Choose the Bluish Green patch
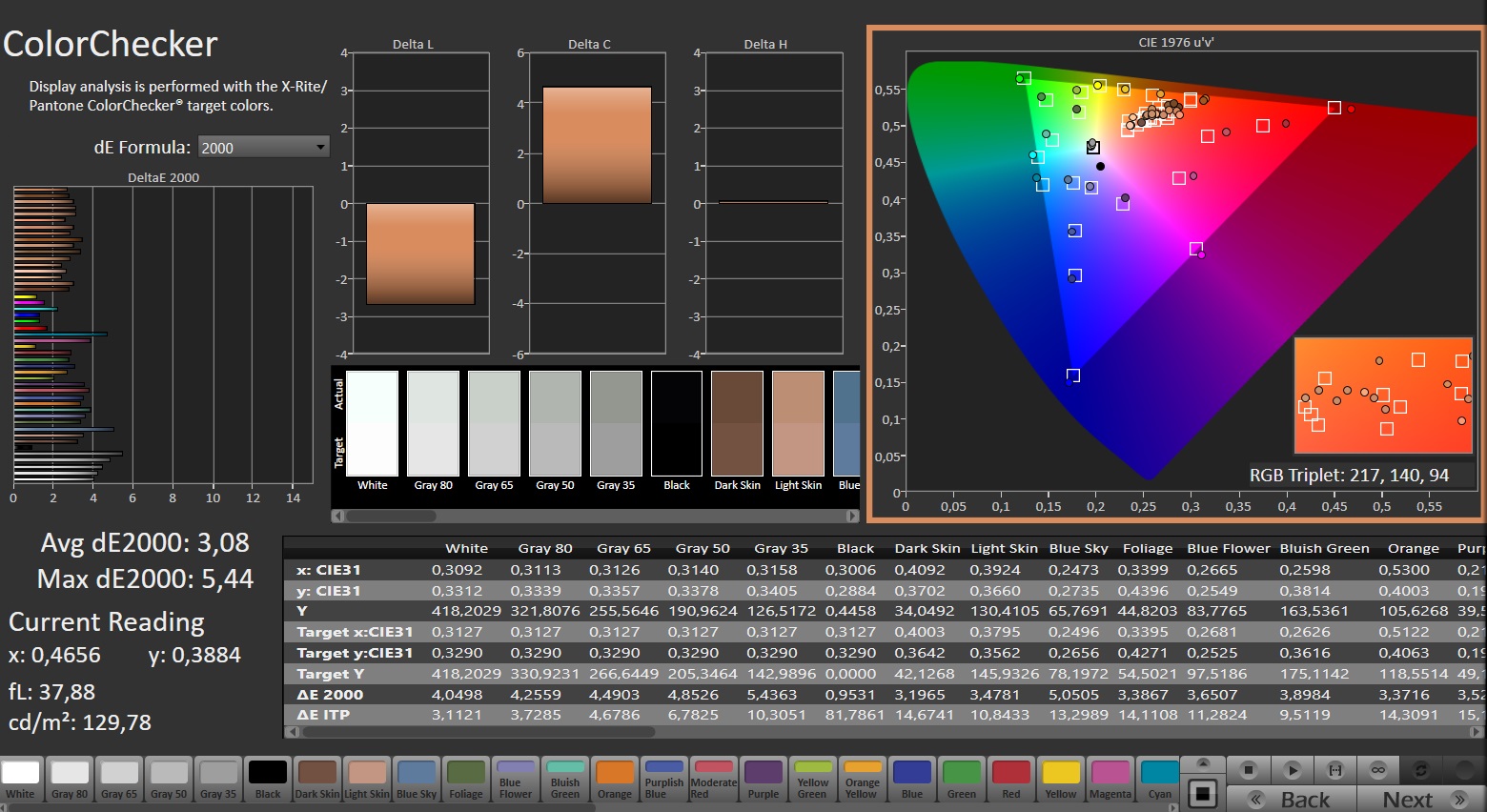Image resolution: width=1487 pixels, height=812 pixels. click(x=565, y=780)
